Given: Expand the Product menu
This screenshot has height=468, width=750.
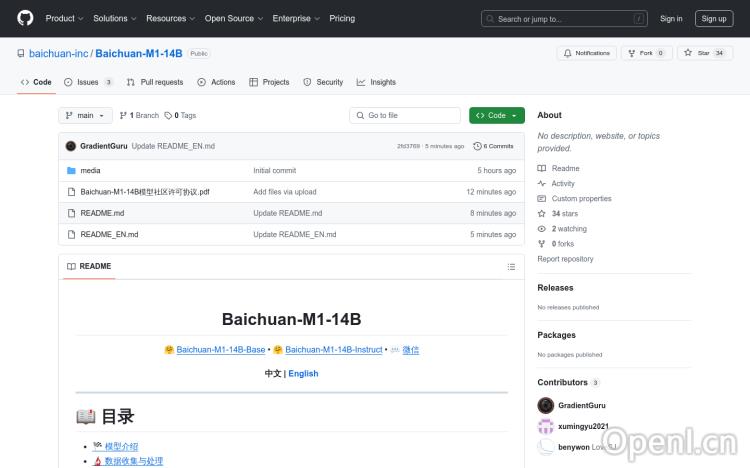Looking at the screenshot, I should pos(64,18).
